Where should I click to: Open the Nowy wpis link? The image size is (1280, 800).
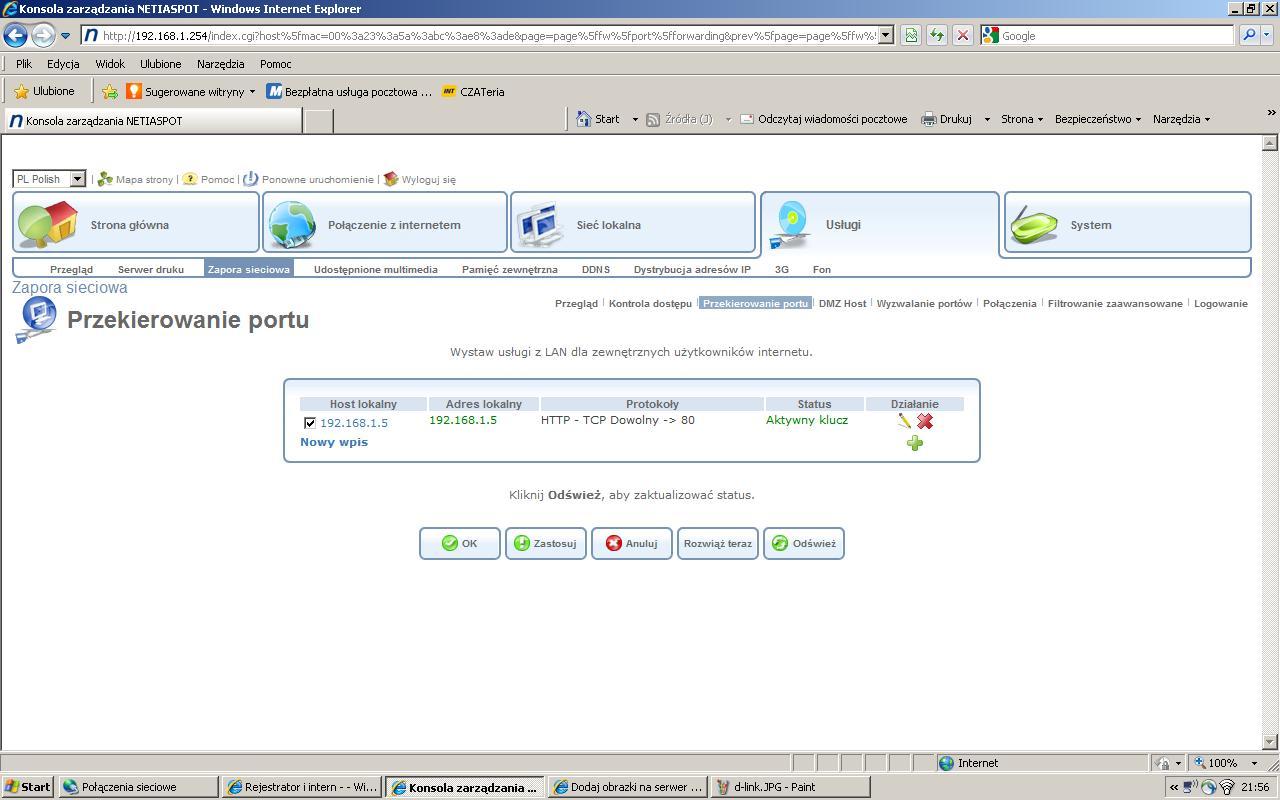click(x=334, y=441)
